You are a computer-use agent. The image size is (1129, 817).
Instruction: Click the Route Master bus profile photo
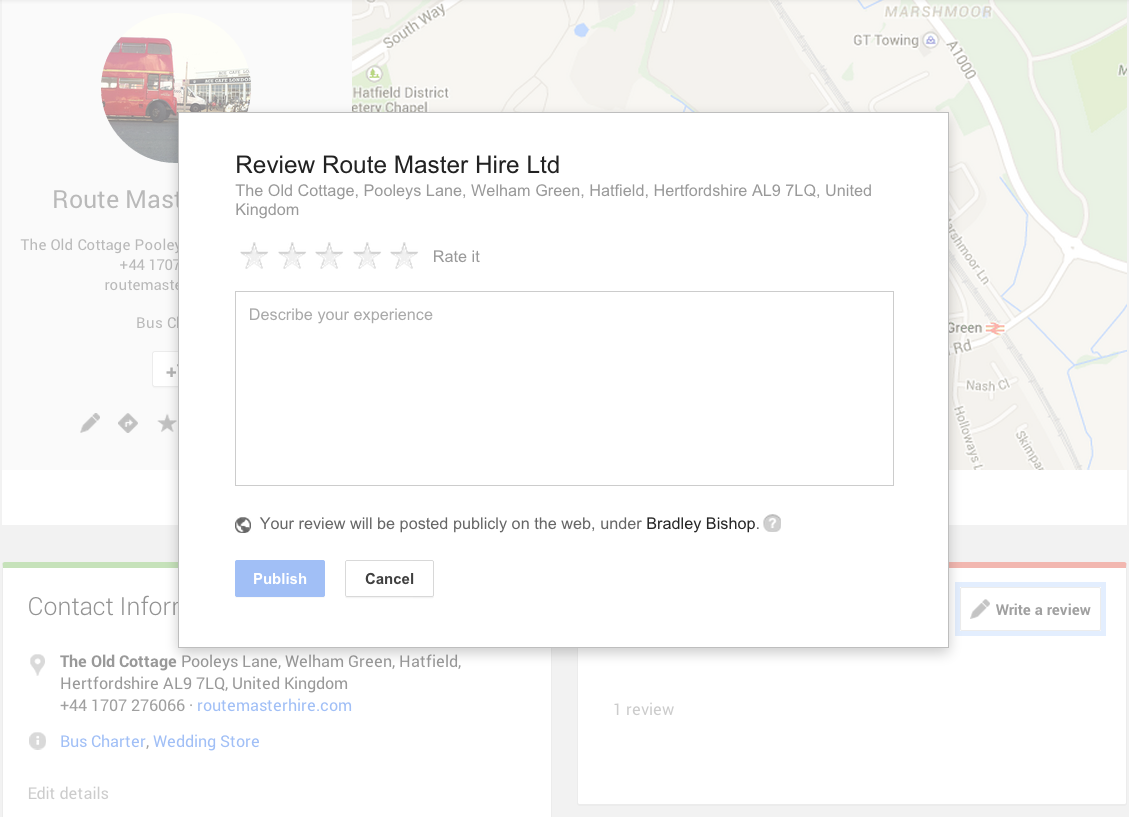click(x=176, y=88)
